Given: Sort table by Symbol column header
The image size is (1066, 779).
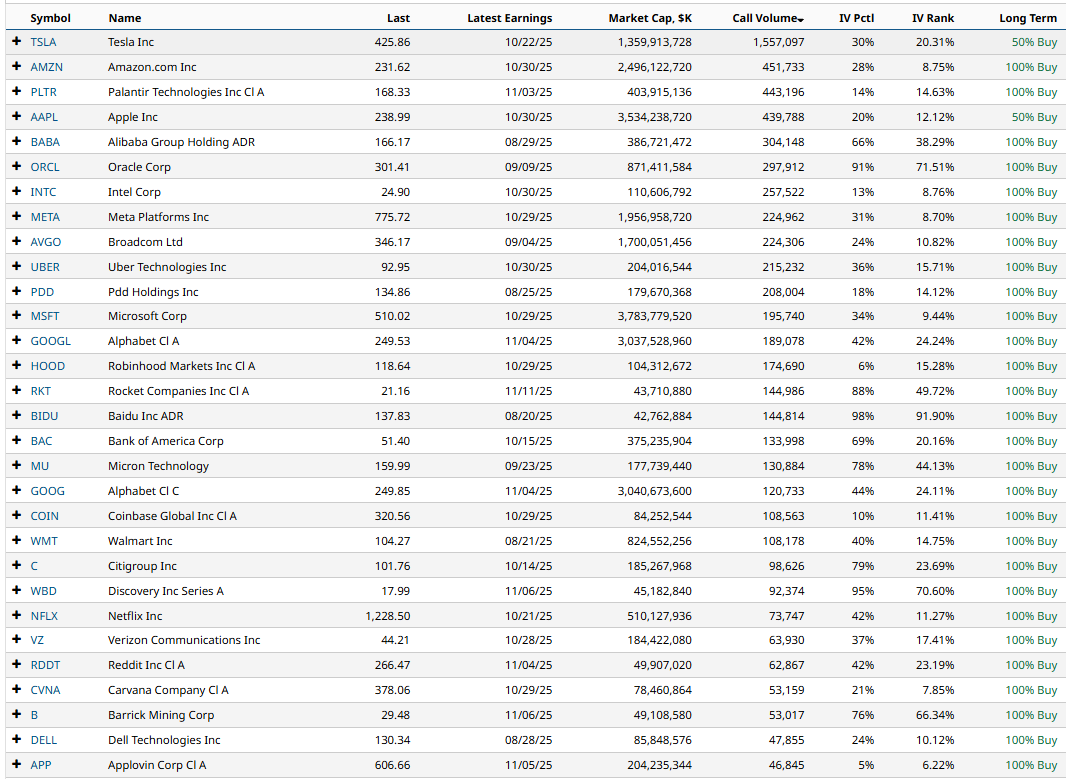Looking at the screenshot, I should (x=50, y=18).
